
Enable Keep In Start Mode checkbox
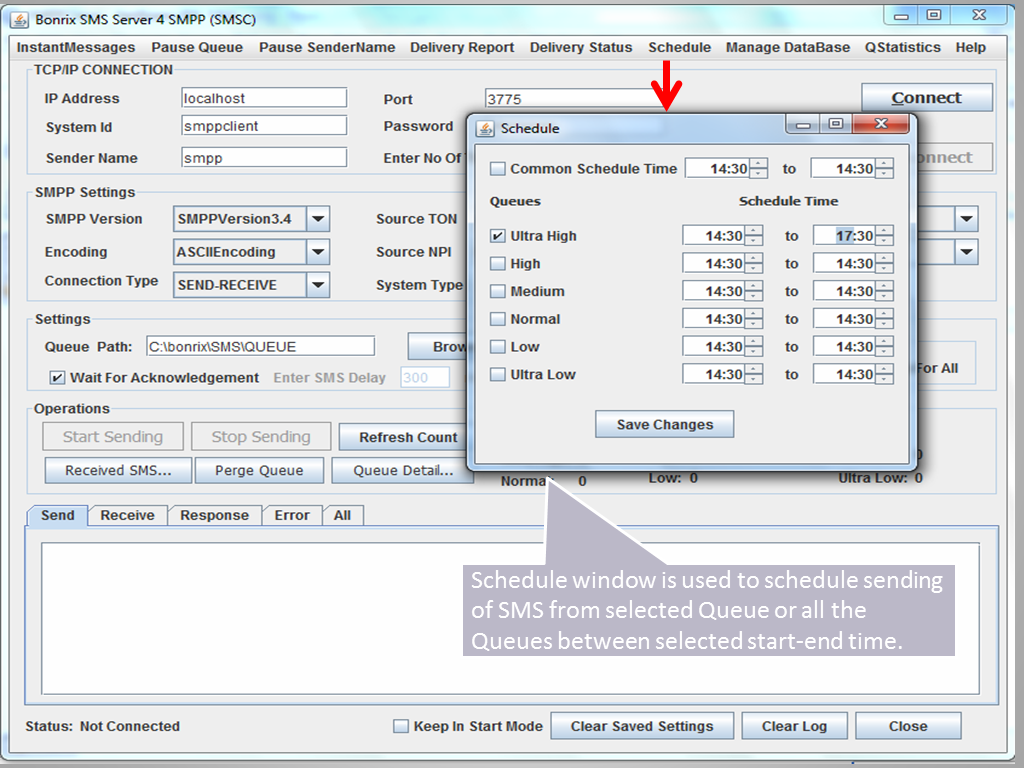tap(401, 726)
